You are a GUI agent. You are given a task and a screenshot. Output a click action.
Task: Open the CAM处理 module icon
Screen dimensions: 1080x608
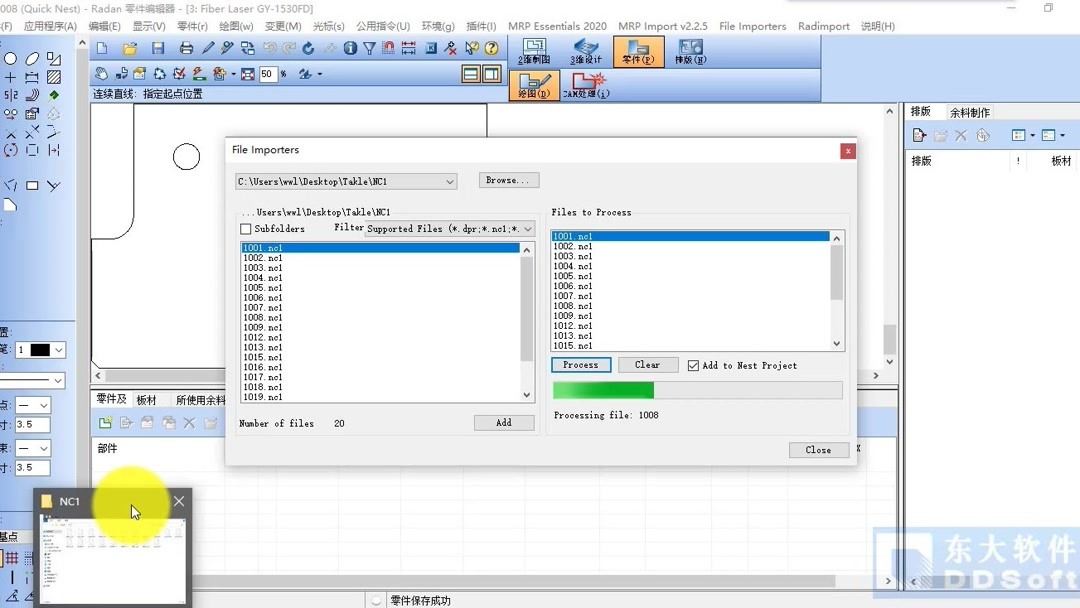pos(587,85)
